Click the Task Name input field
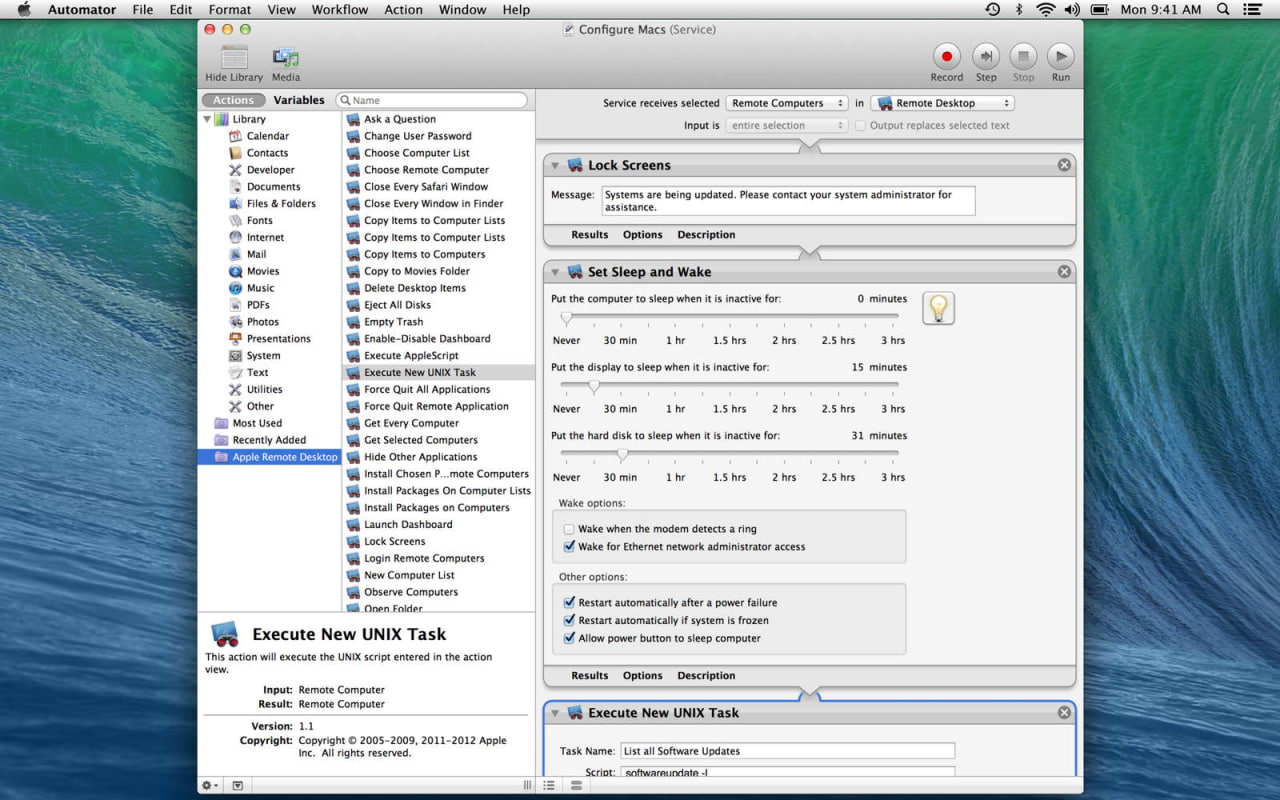Image resolution: width=1280 pixels, height=800 pixels. [787, 751]
